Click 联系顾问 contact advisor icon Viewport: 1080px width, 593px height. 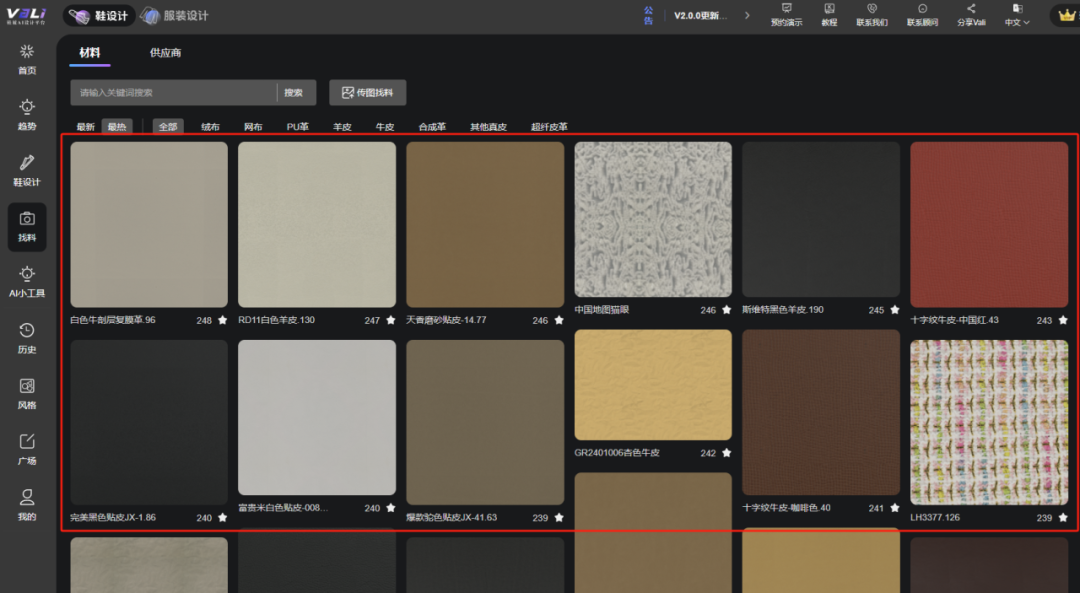point(922,15)
